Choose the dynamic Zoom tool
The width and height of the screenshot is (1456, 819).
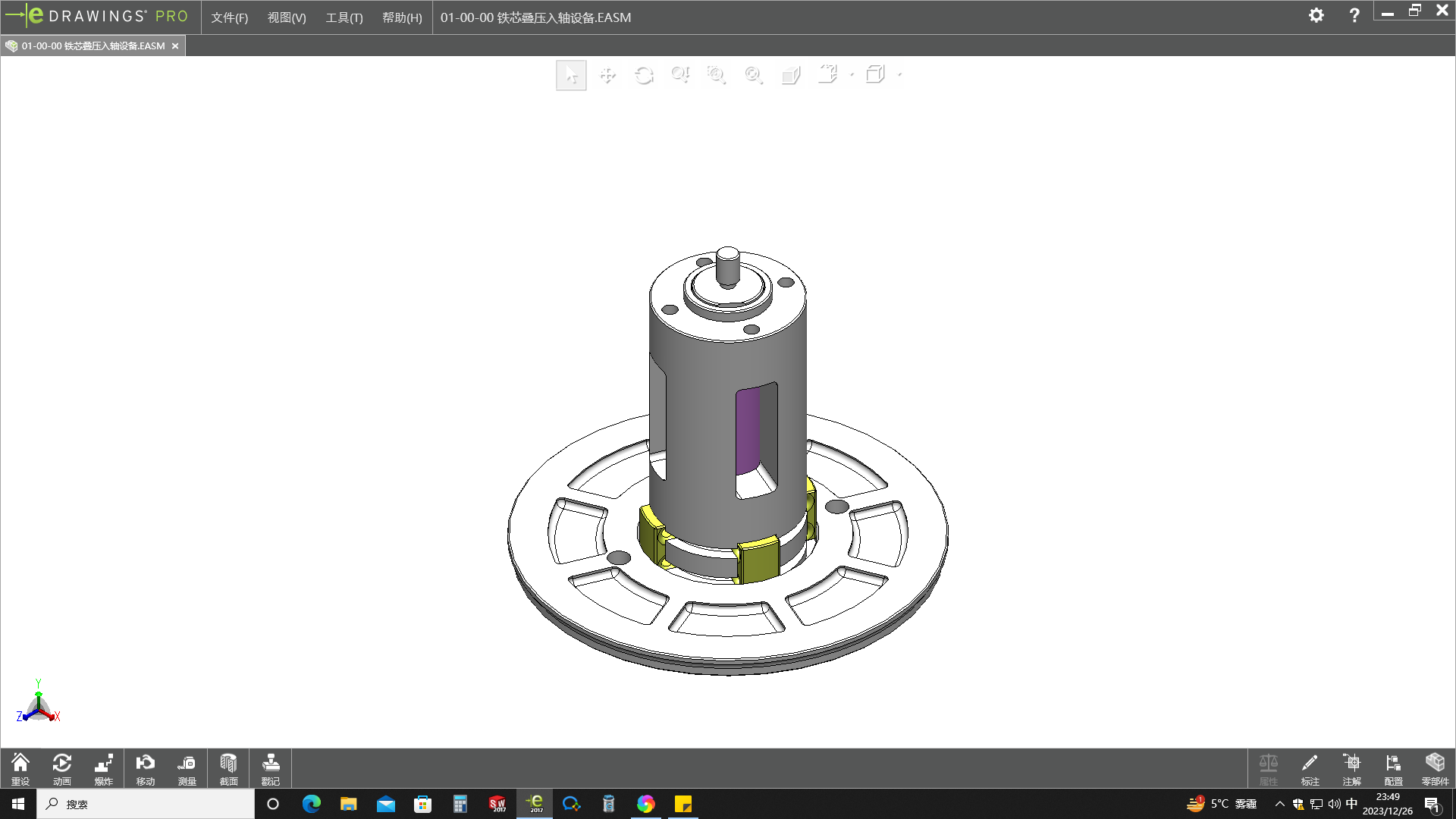pos(680,75)
